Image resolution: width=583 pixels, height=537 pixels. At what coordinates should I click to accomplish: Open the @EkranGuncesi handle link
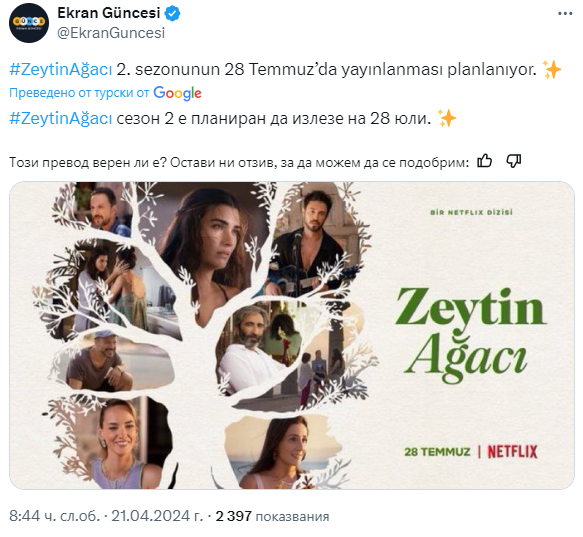(x=111, y=33)
